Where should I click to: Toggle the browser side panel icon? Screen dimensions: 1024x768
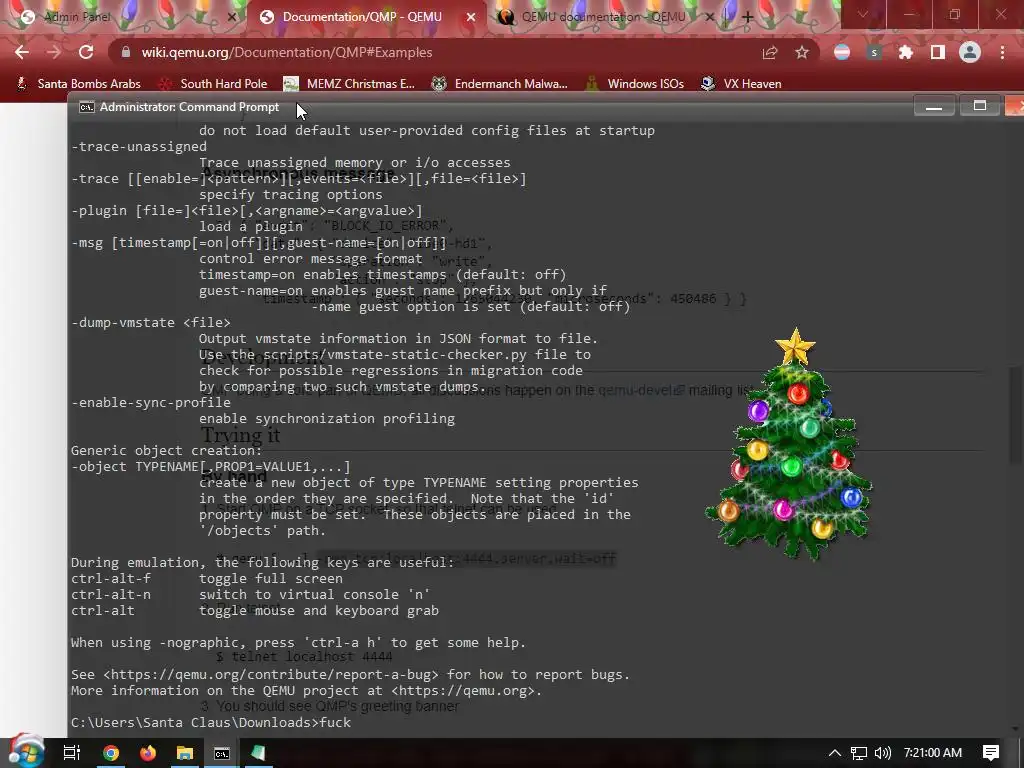[x=938, y=53]
